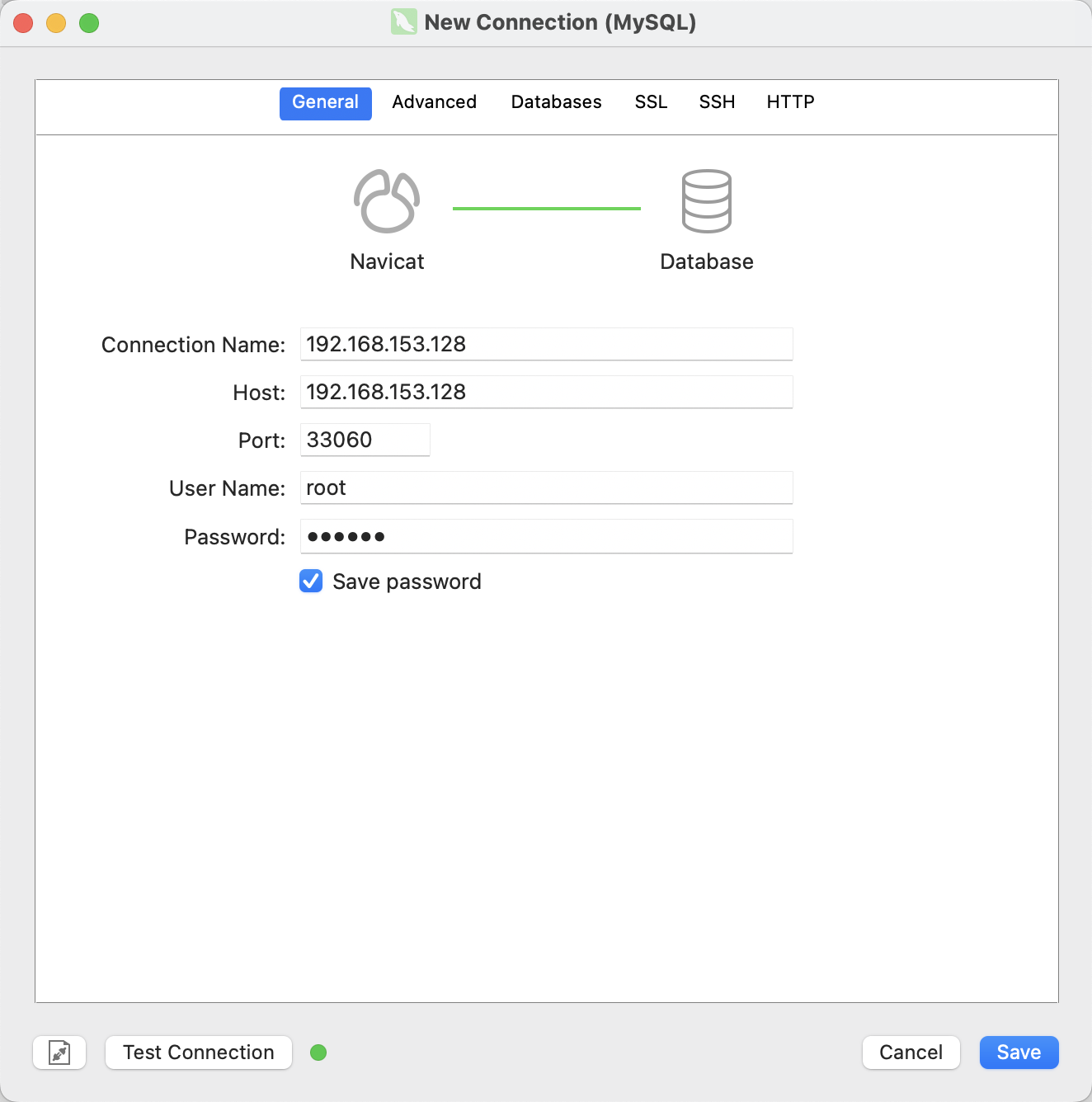The image size is (1092, 1102).
Task: Click the Database label under the cylinder
Action: tap(707, 261)
